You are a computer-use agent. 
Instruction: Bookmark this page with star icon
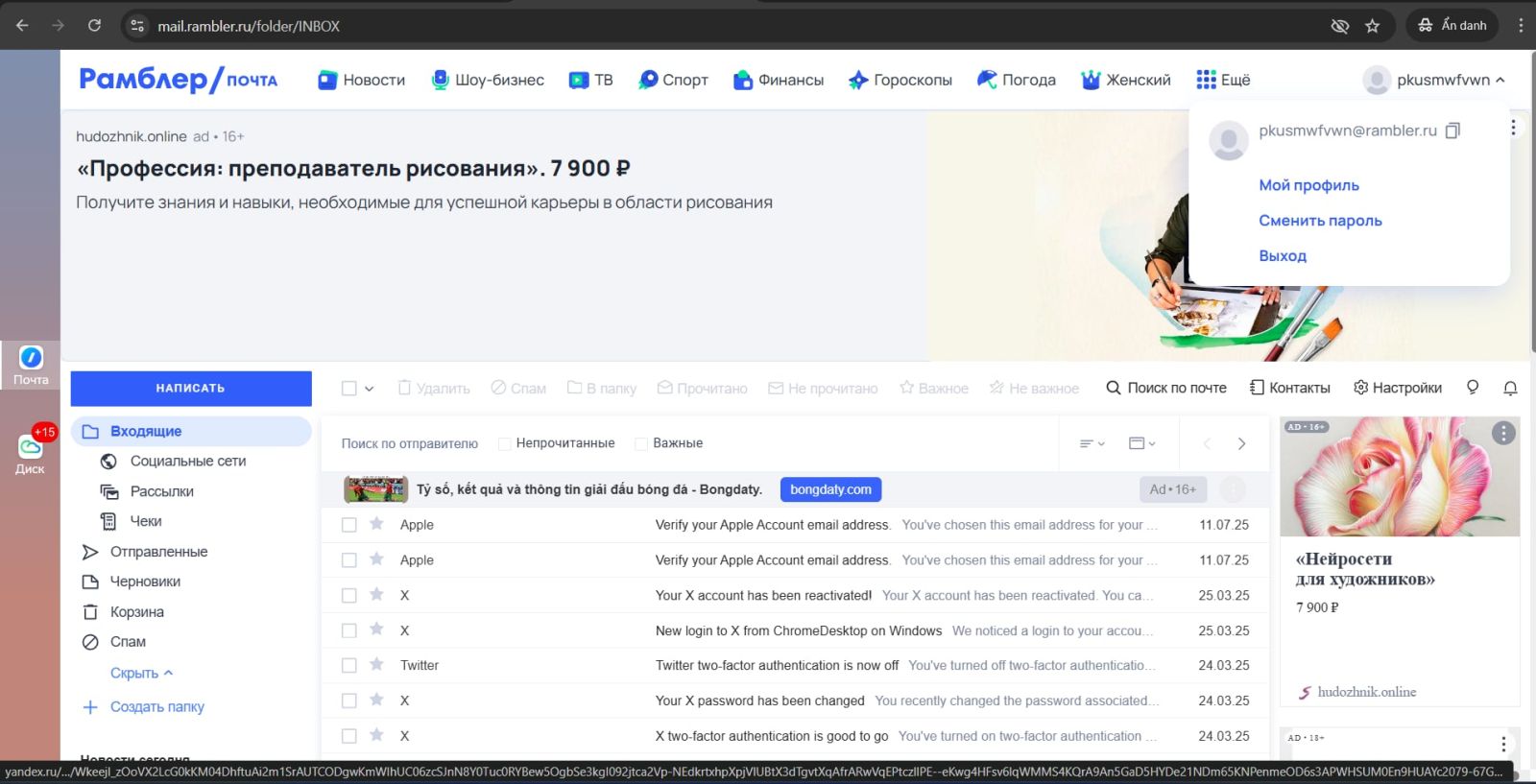coord(1373,26)
